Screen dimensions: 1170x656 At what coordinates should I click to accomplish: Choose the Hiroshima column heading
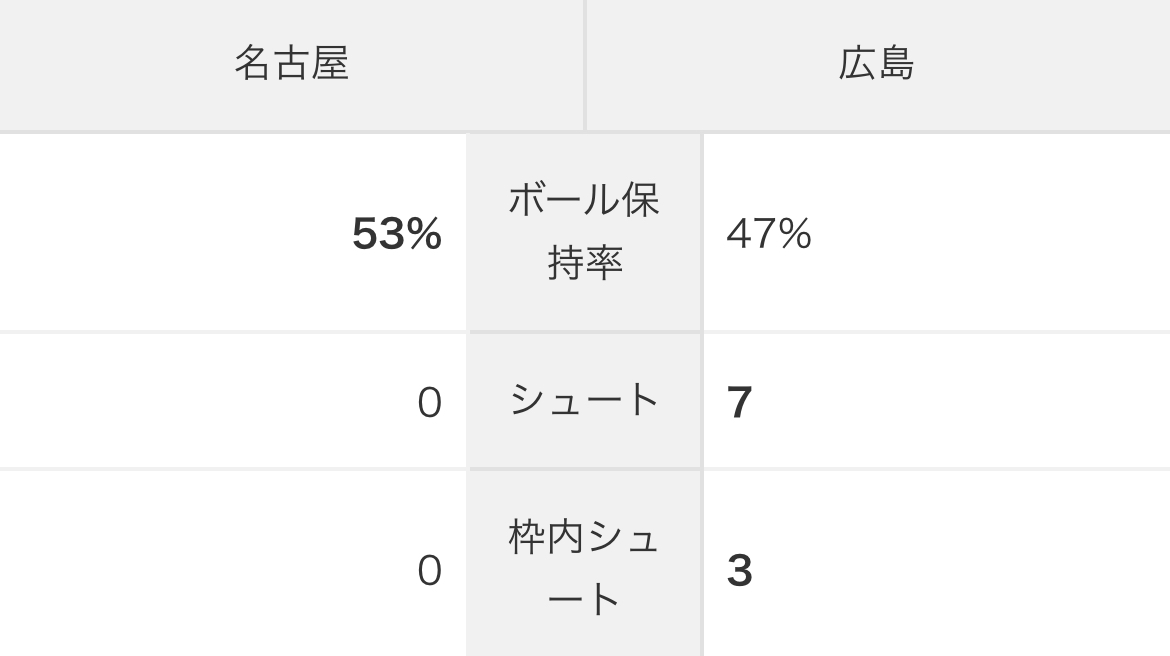tap(876, 64)
